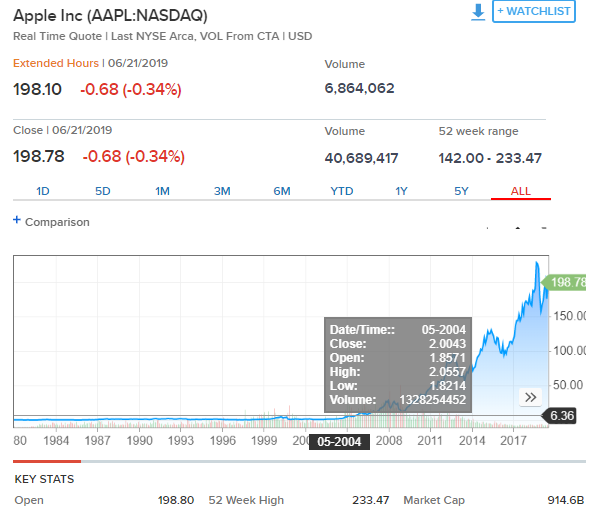Click the 6.36 crosshair price marker

(559, 416)
